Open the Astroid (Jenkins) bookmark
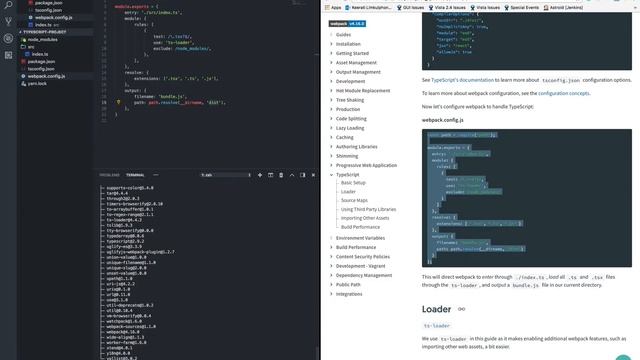The image size is (640, 360). [x=563, y=7]
